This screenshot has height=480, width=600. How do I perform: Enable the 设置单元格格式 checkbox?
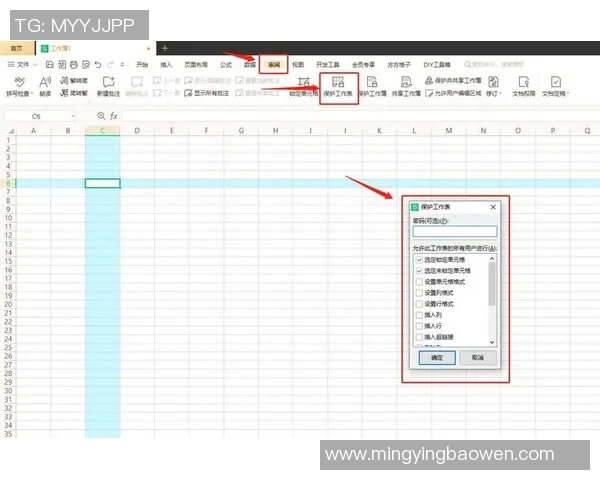(x=419, y=282)
